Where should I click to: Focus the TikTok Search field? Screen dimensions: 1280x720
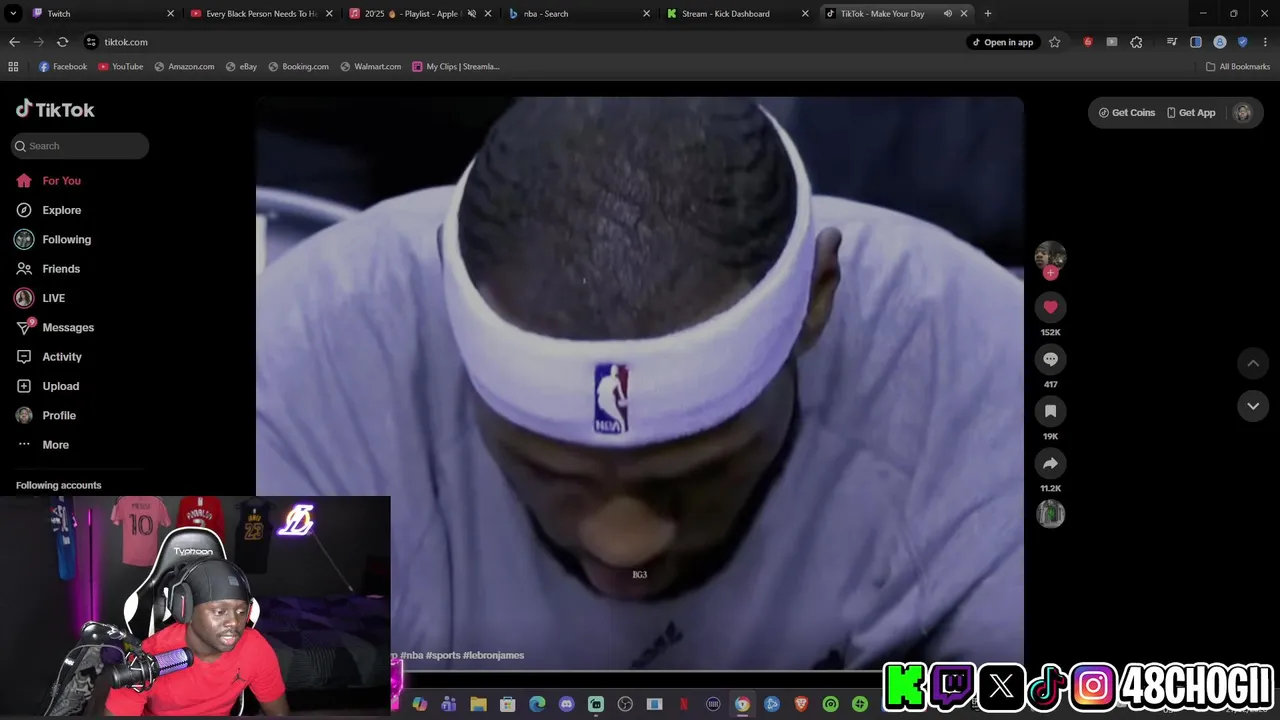[80, 146]
